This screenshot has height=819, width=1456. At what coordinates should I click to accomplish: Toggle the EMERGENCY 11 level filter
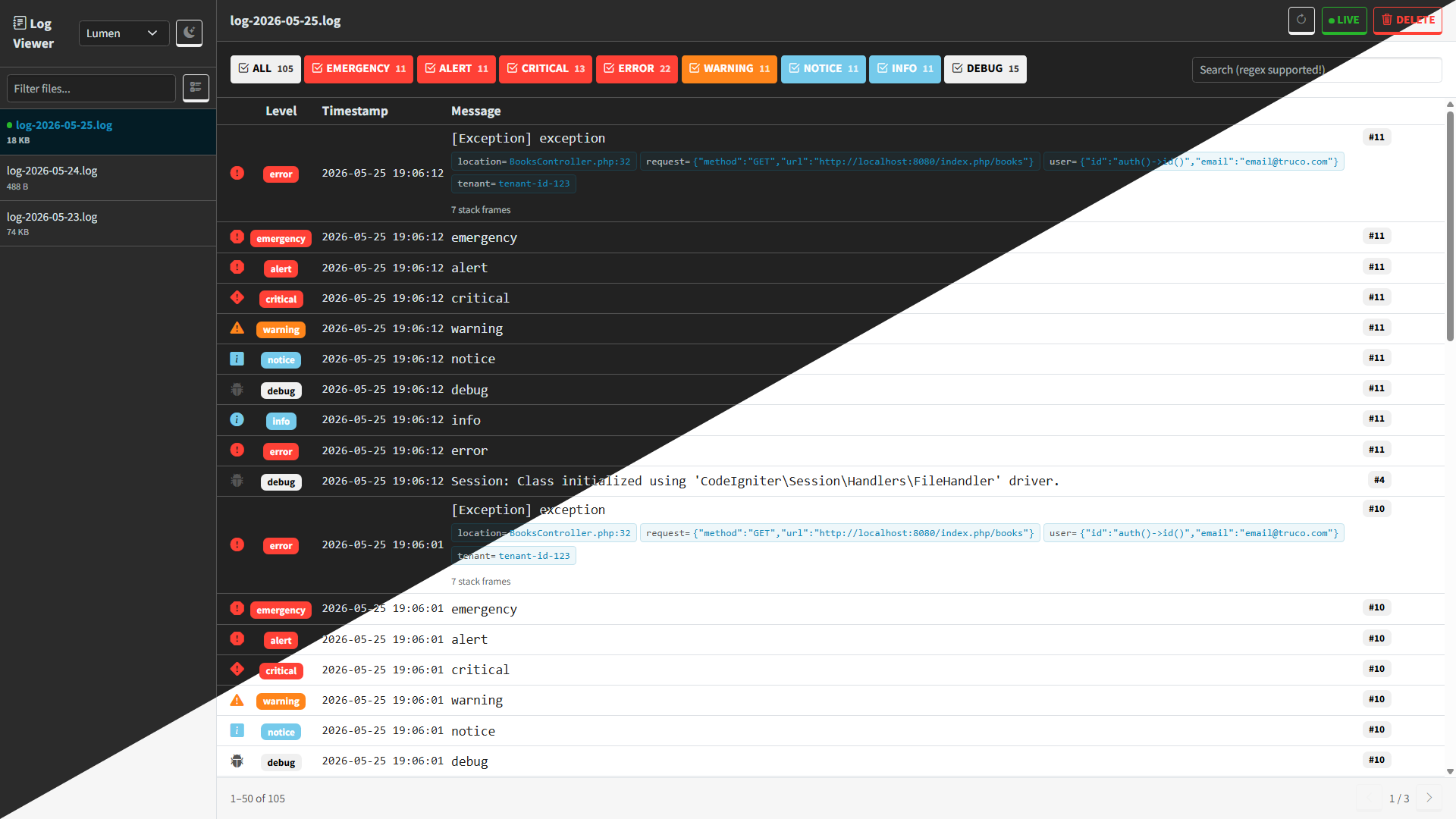pos(359,69)
